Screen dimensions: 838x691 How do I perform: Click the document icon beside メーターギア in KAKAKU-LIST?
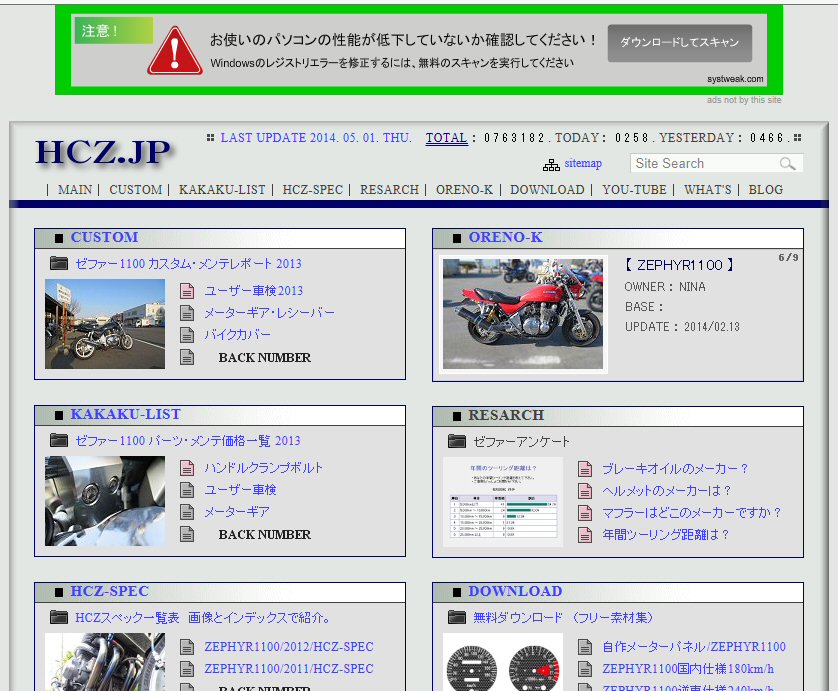[187, 512]
